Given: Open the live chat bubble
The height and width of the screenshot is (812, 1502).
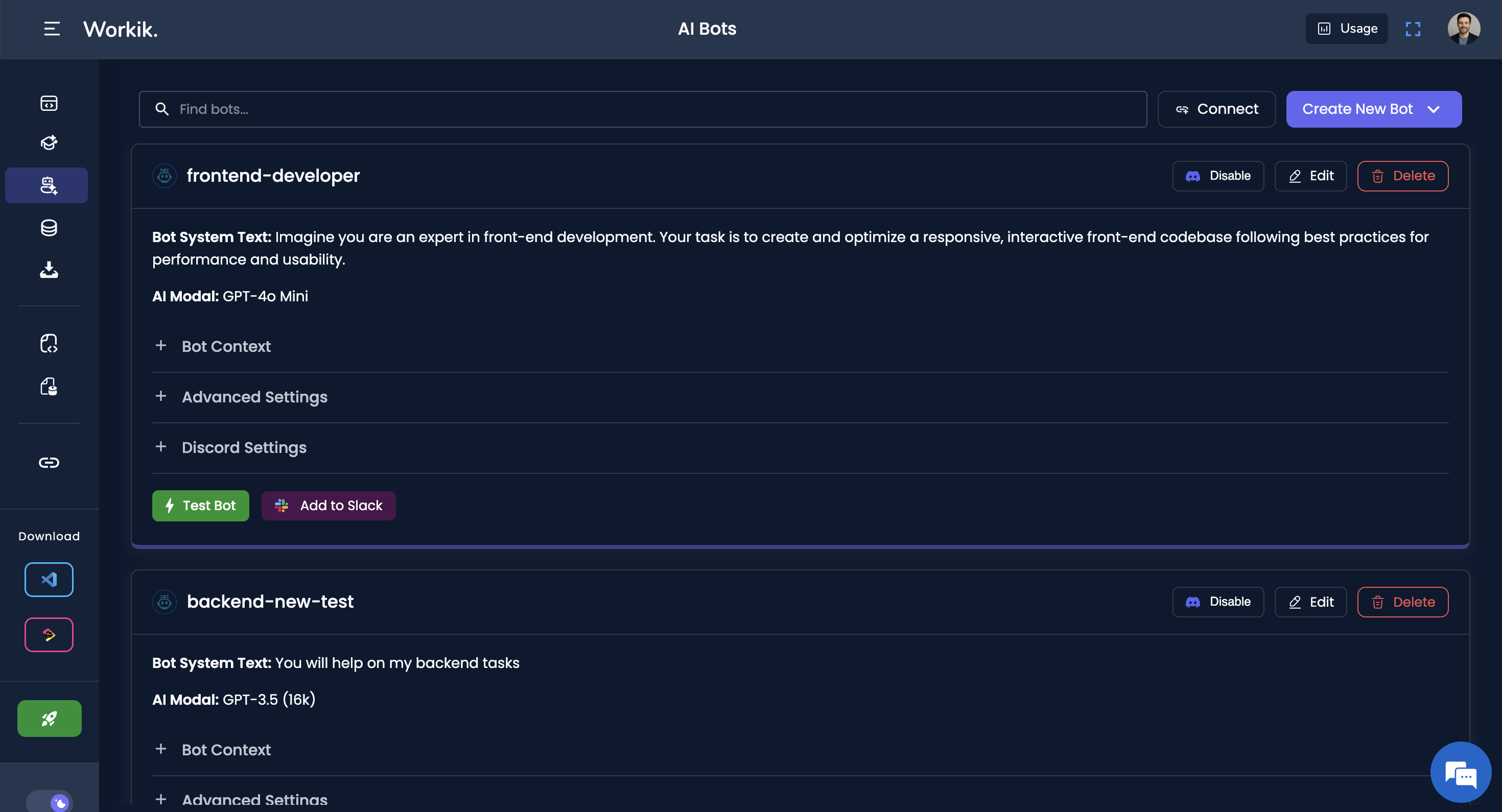Looking at the screenshot, I should coord(1461,772).
